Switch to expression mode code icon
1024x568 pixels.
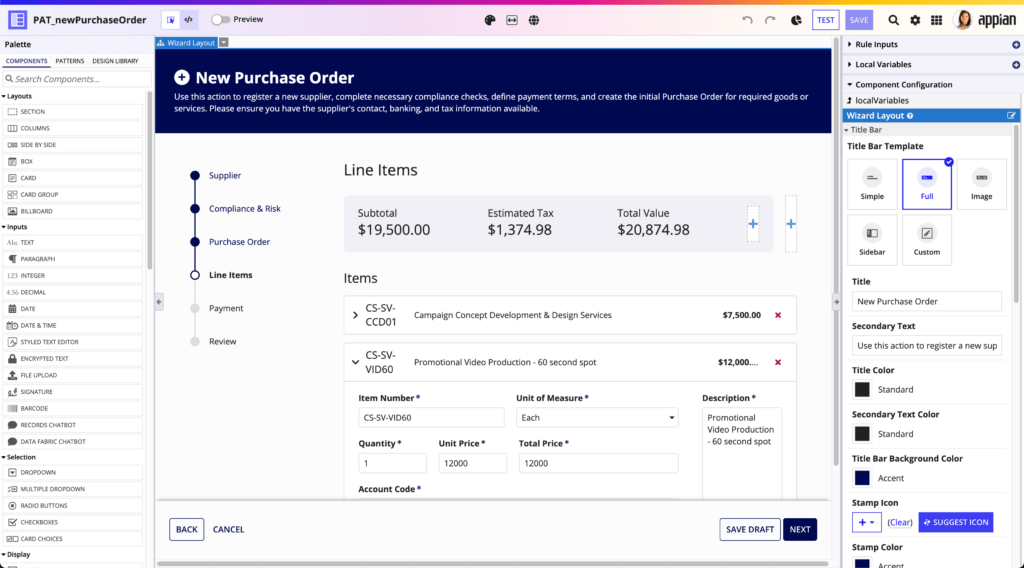tap(188, 20)
